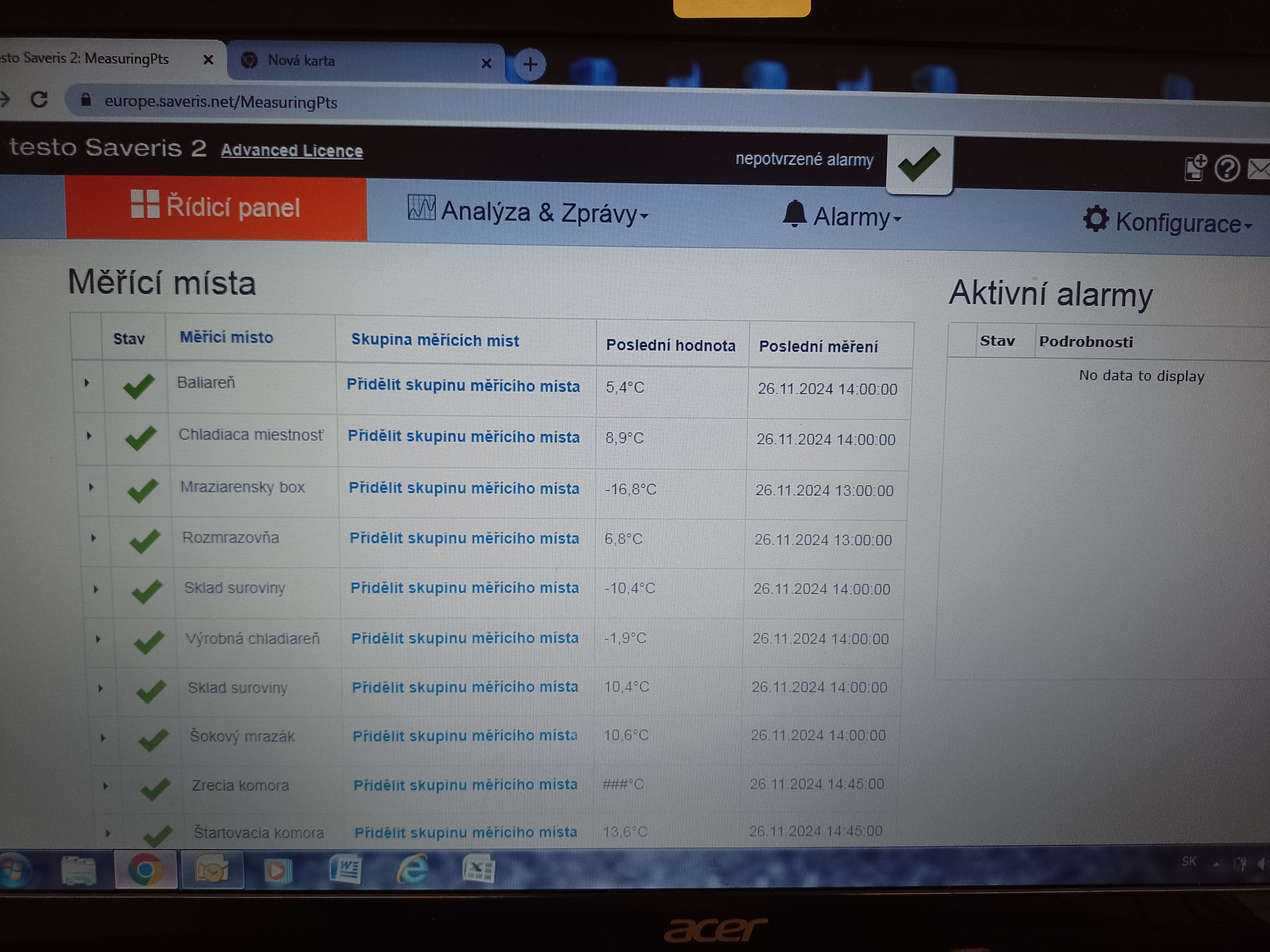Screen dimensions: 1270x952
Task: Expand the Výrobná chladiareň row
Action: click(x=98, y=639)
